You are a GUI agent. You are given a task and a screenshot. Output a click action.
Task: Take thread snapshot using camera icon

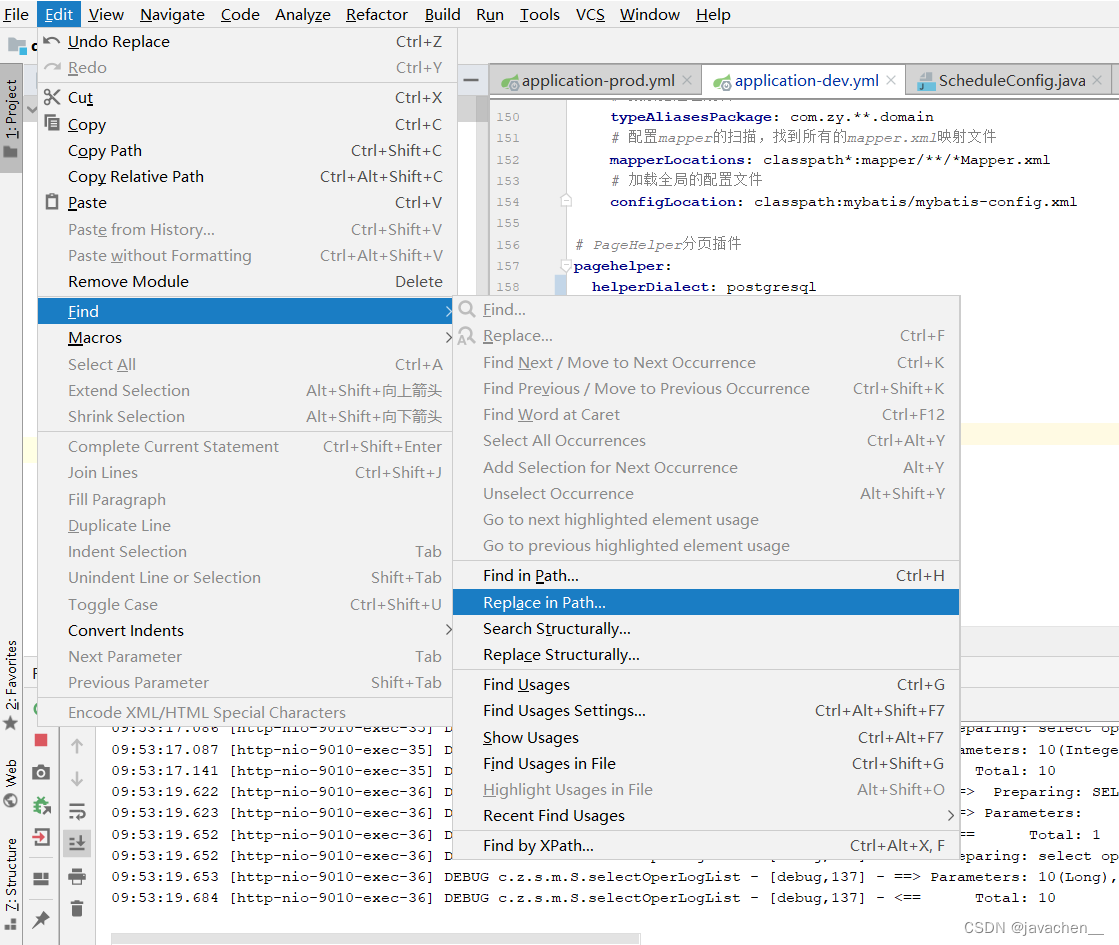pyautogui.click(x=40, y=774)
